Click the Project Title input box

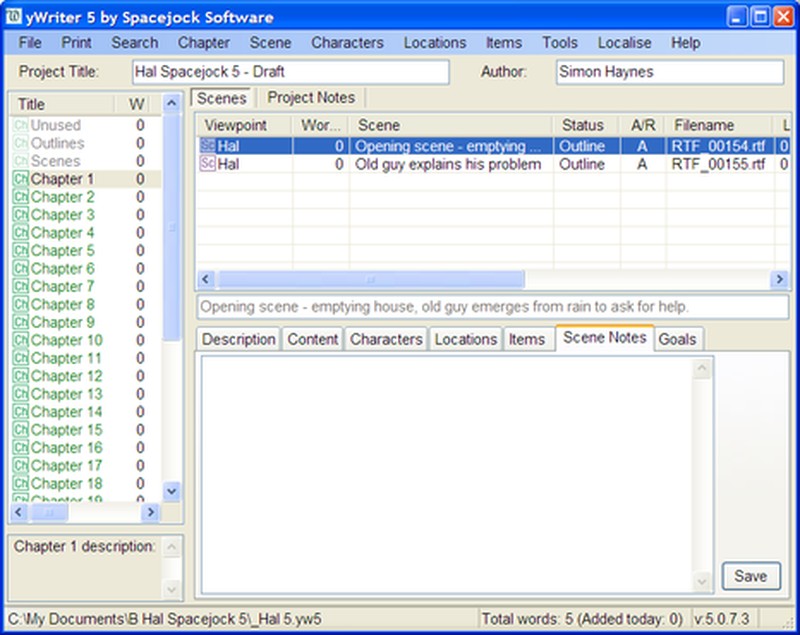tap(290, 71)
